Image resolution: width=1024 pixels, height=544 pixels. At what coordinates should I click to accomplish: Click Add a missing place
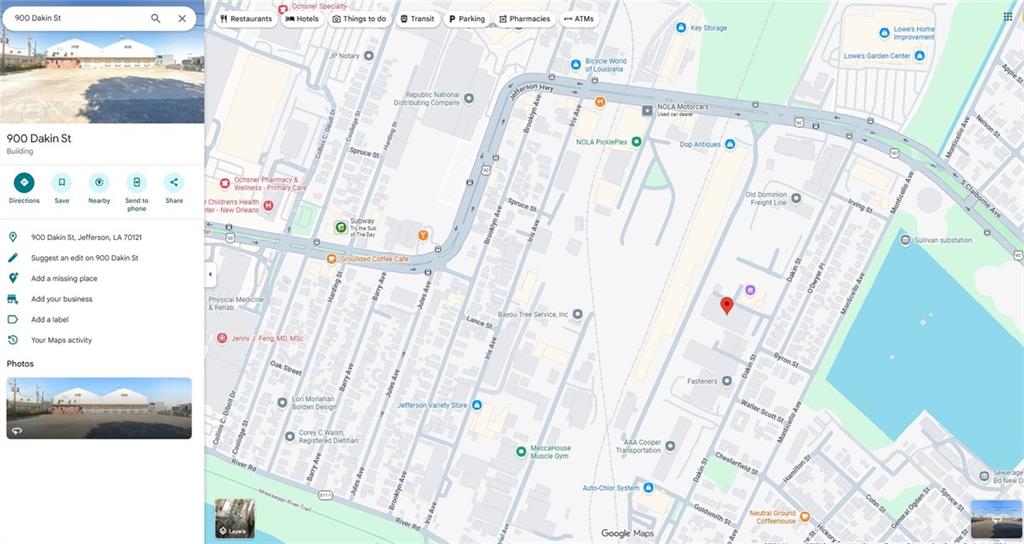(x=64, y=279)
